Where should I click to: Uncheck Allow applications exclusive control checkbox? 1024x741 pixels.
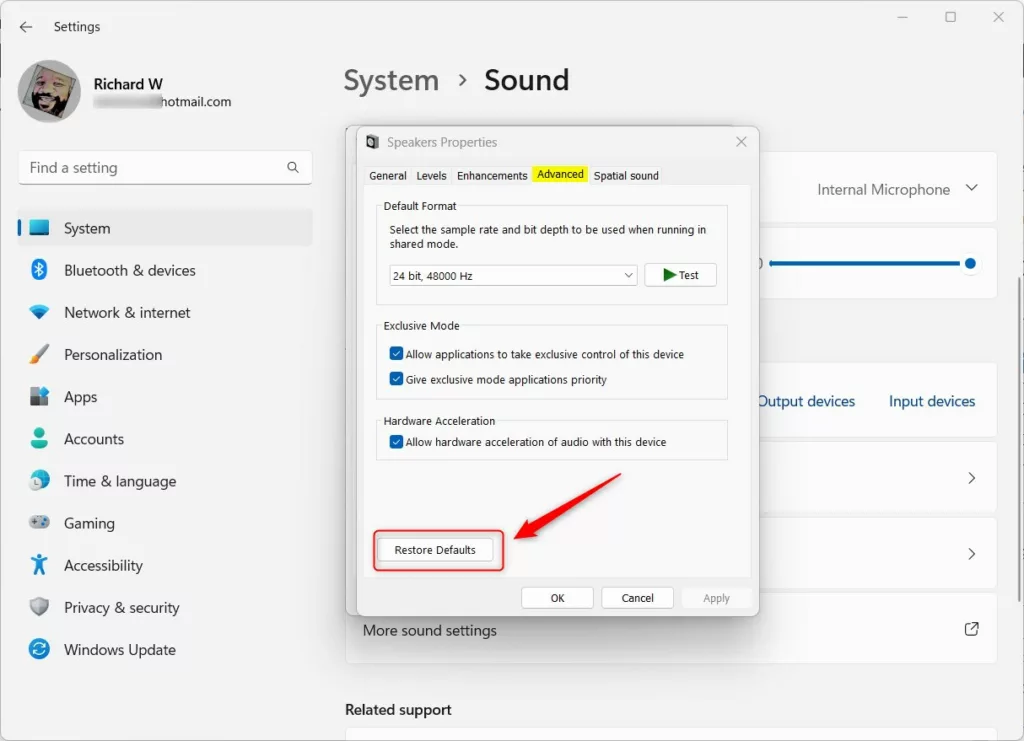(x=396, y=354)
